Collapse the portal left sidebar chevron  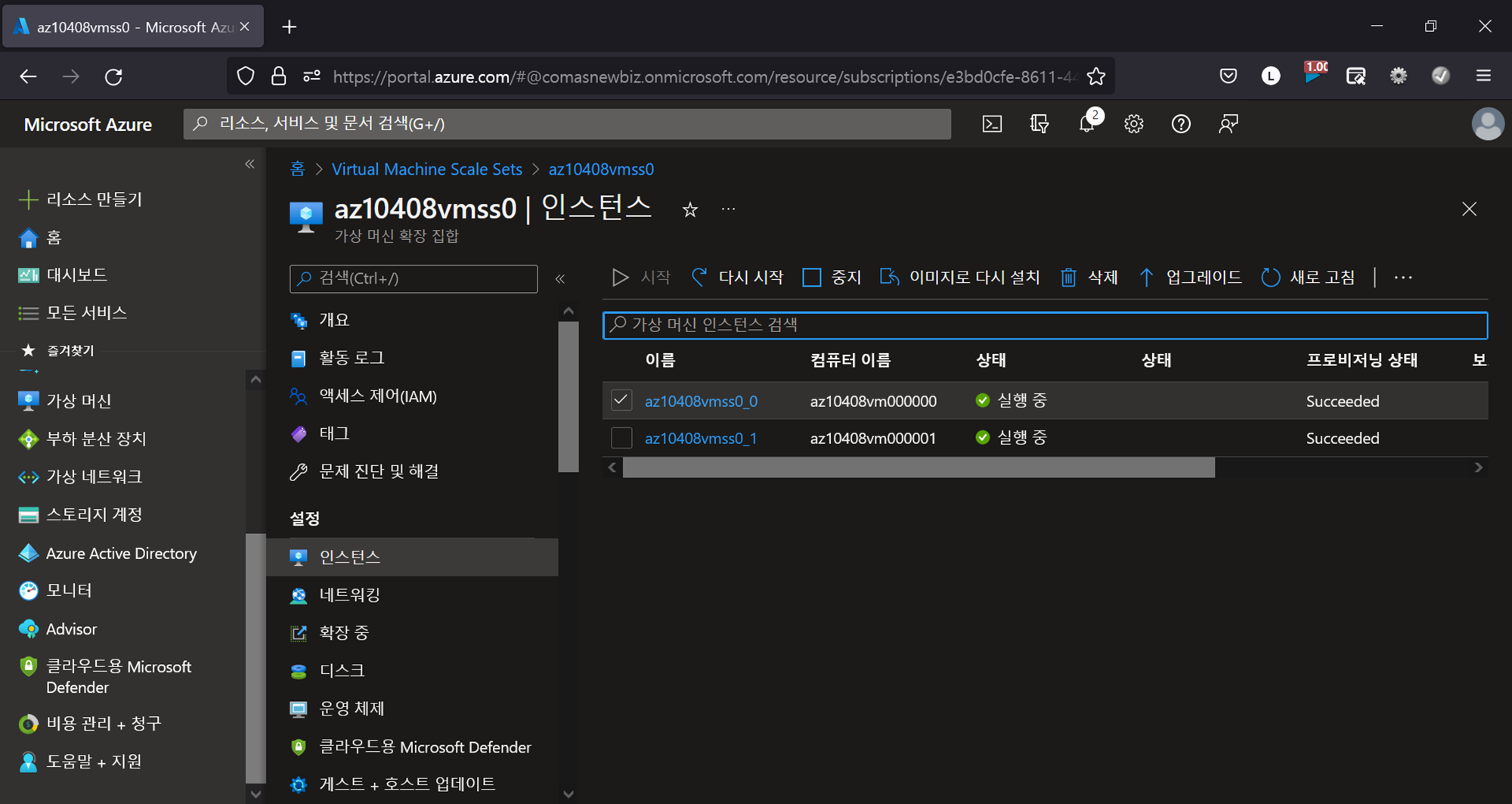click(x=249, y=164)
